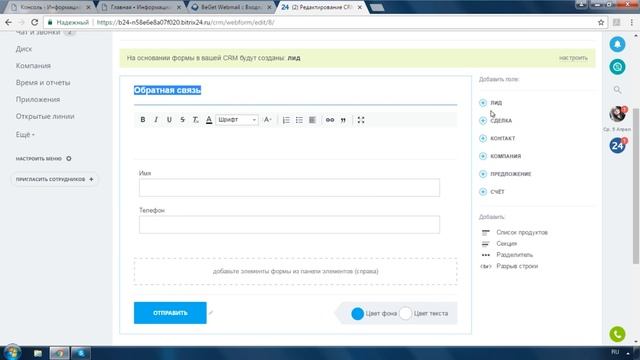Open the notifications bell
Screen dimensions: 640x360
coord(617,44)
